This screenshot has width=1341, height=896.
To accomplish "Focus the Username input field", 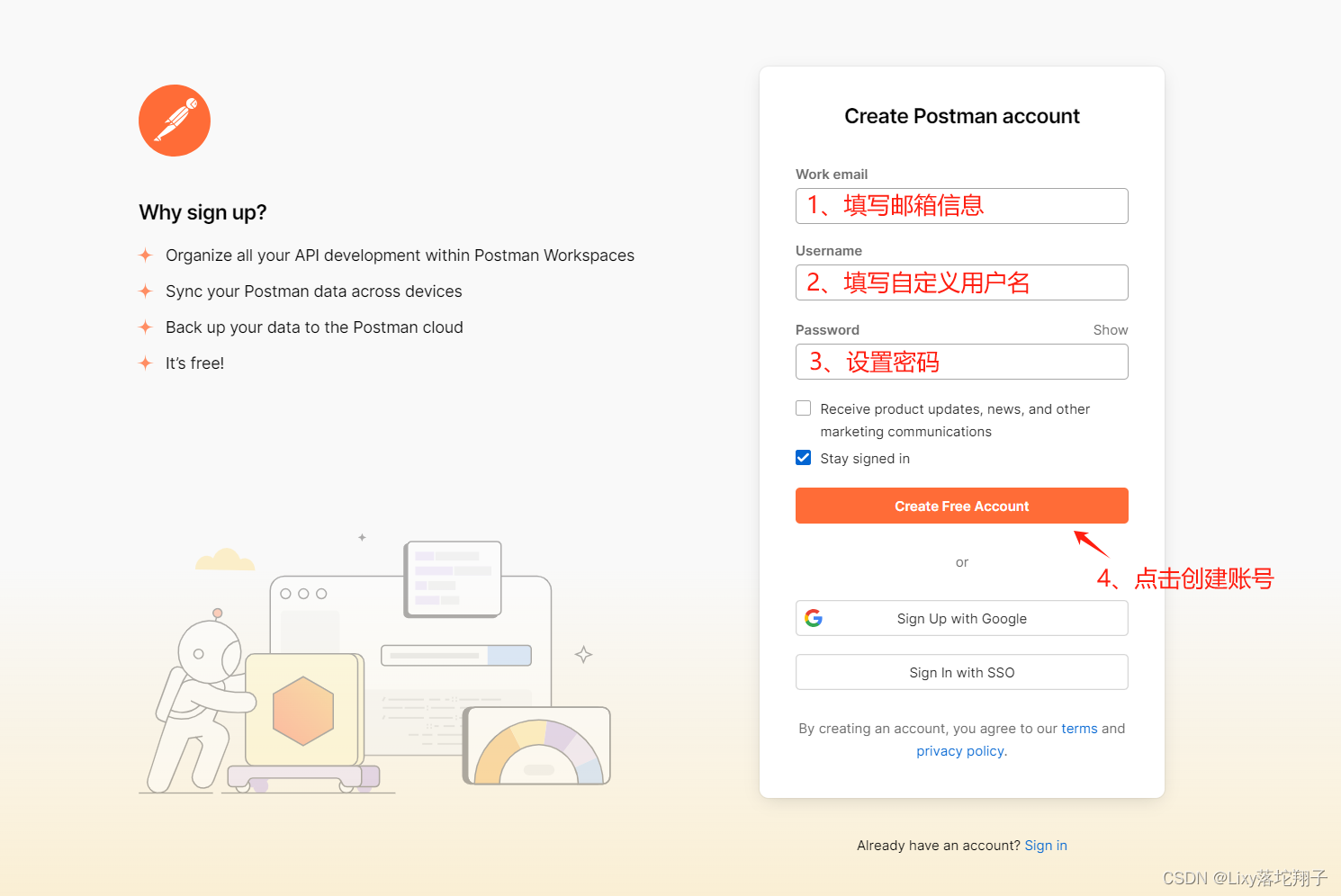I will [961, 282].
